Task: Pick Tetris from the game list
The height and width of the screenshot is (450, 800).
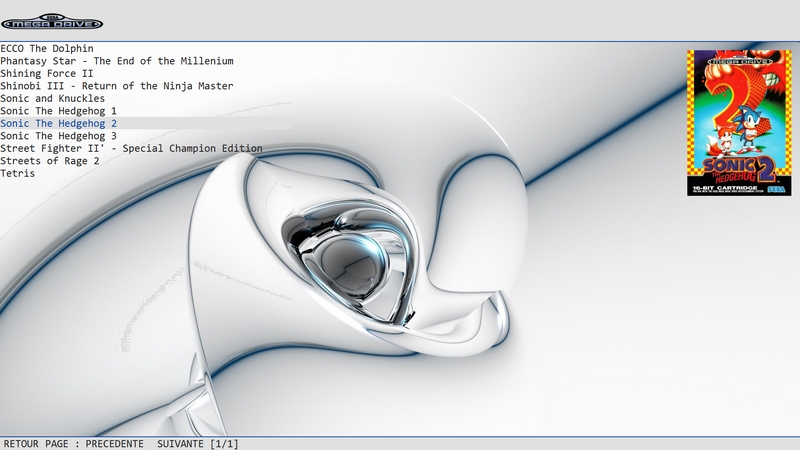Action: pos(18,173)
